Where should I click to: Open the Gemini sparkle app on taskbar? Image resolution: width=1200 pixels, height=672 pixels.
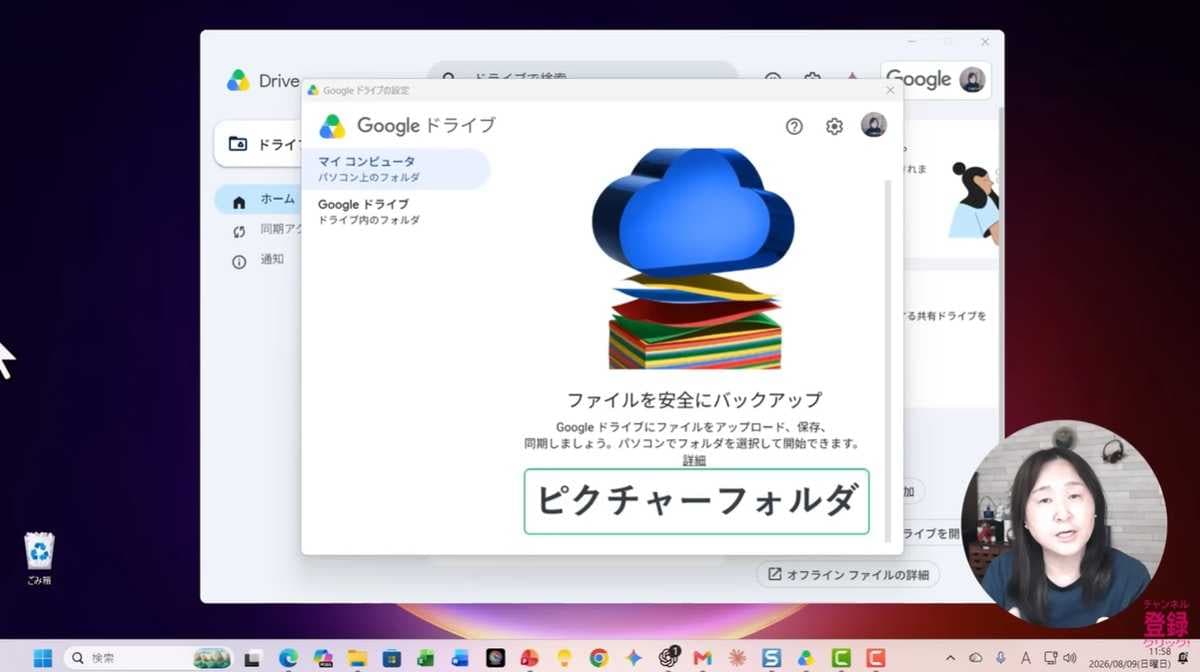(x=633, y=658)
